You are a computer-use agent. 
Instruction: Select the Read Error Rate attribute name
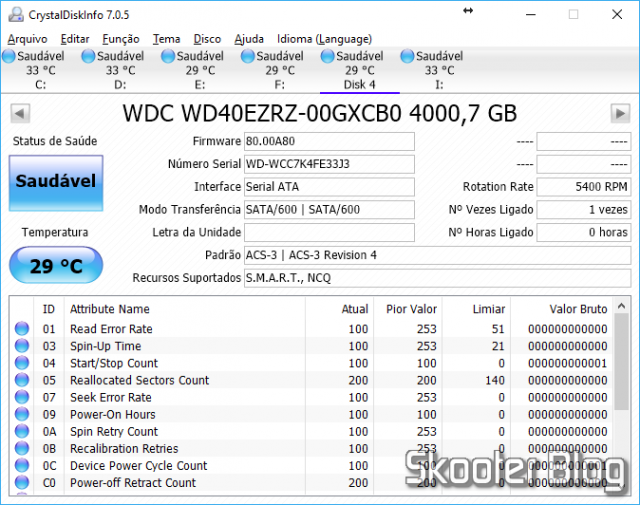[111, 329]
